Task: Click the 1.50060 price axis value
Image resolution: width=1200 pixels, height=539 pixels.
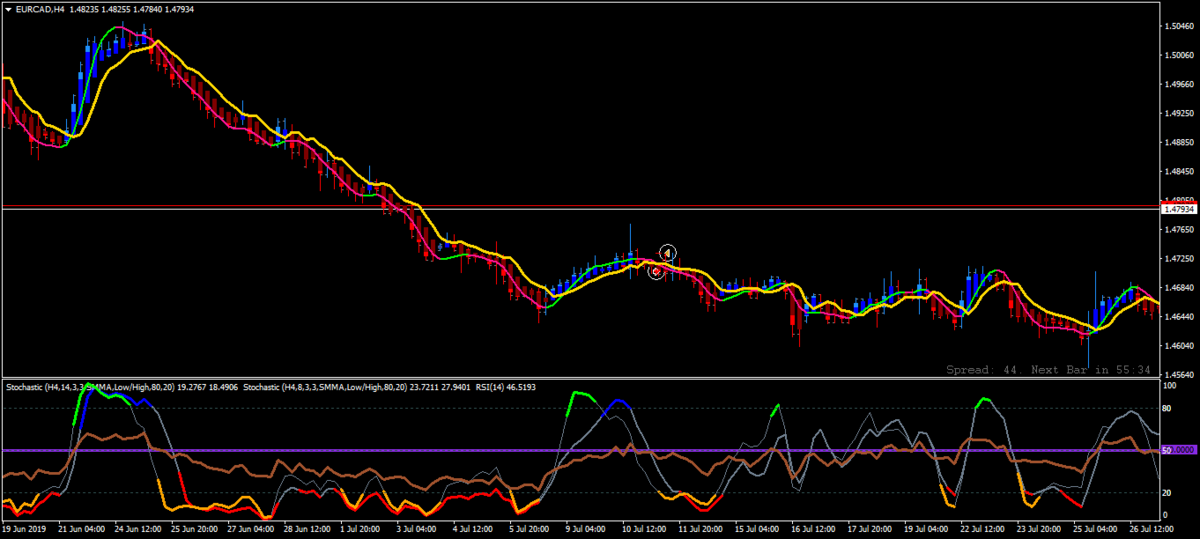Action: click(1181, 56)
